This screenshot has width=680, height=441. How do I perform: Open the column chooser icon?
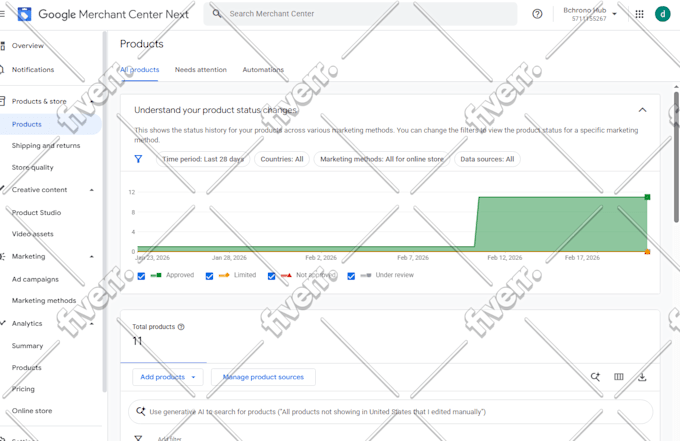pyautogui.click(x=618, y=377)
